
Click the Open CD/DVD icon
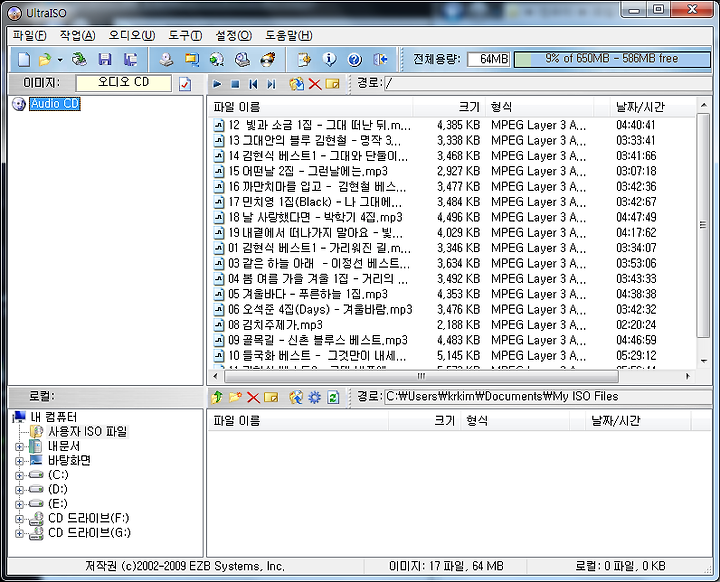[x=79, y=59]
